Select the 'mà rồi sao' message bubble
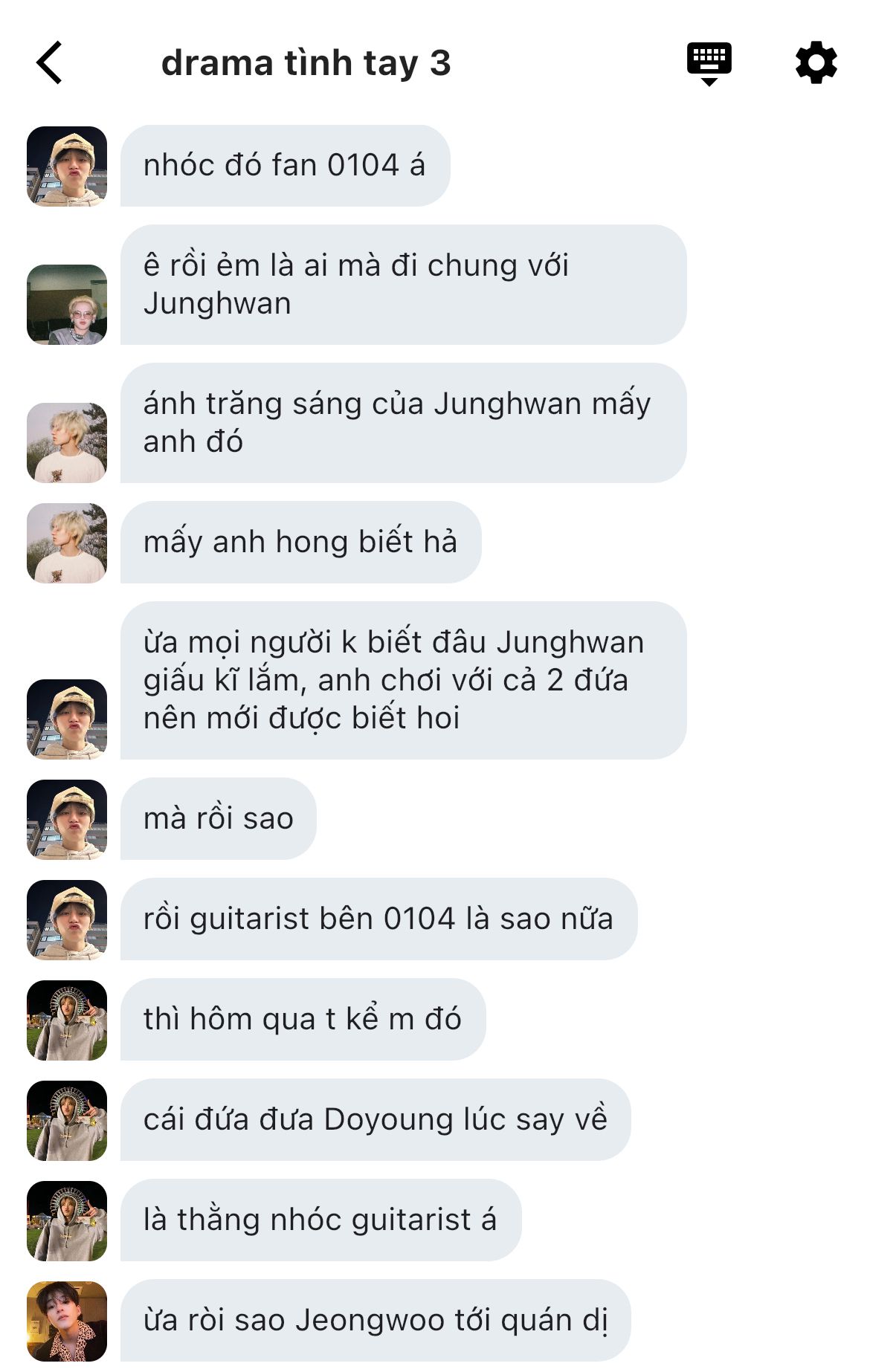Viewport: 870px width, 1372px height. coord(219,819)
